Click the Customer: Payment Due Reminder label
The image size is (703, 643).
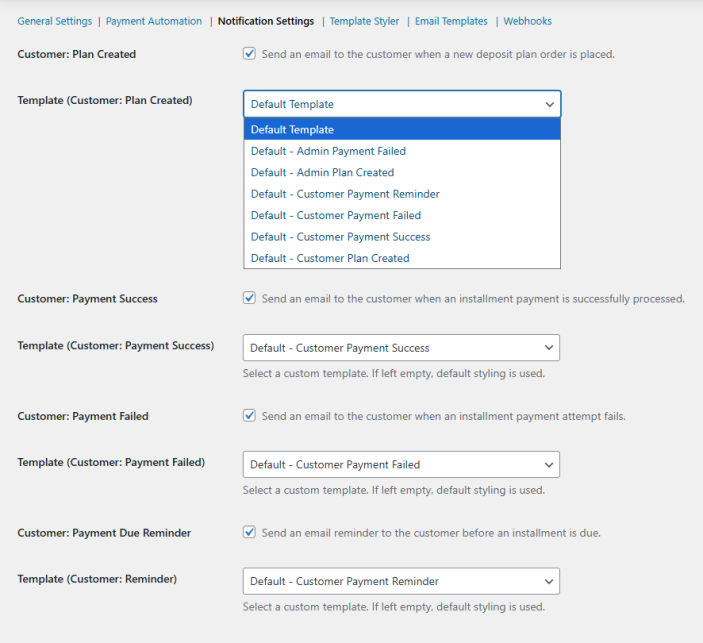104,533
